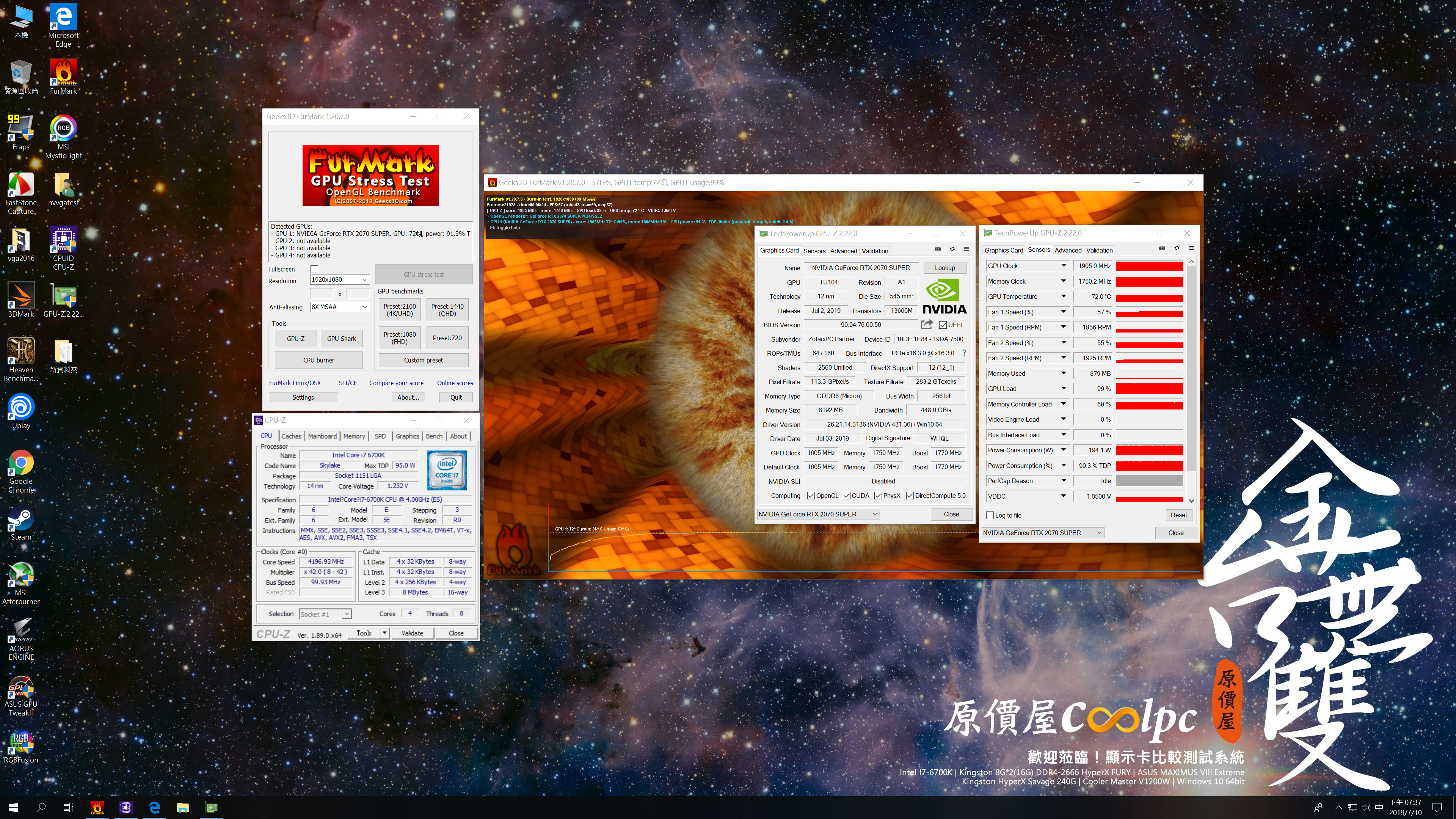Click the custom resolution width input field in FurMark
The height and width of the screenshot is (819, 1456).
coord(322,293)
